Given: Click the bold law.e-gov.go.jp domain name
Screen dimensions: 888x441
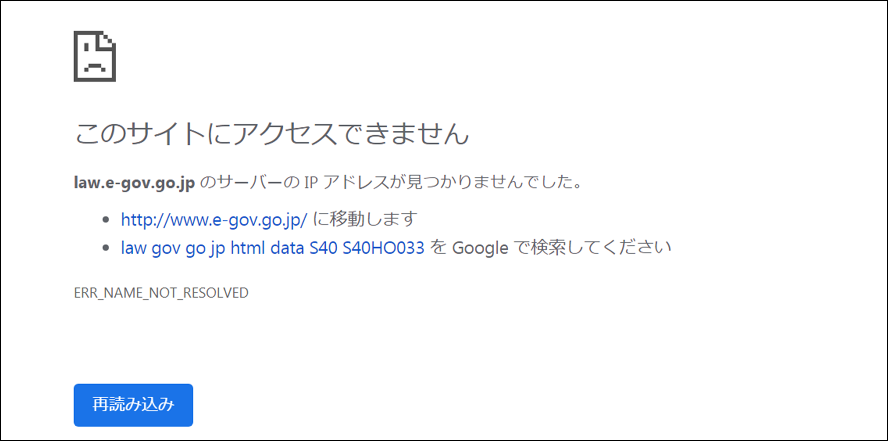Looking at the screenshot, I should [x=135, y=184].
